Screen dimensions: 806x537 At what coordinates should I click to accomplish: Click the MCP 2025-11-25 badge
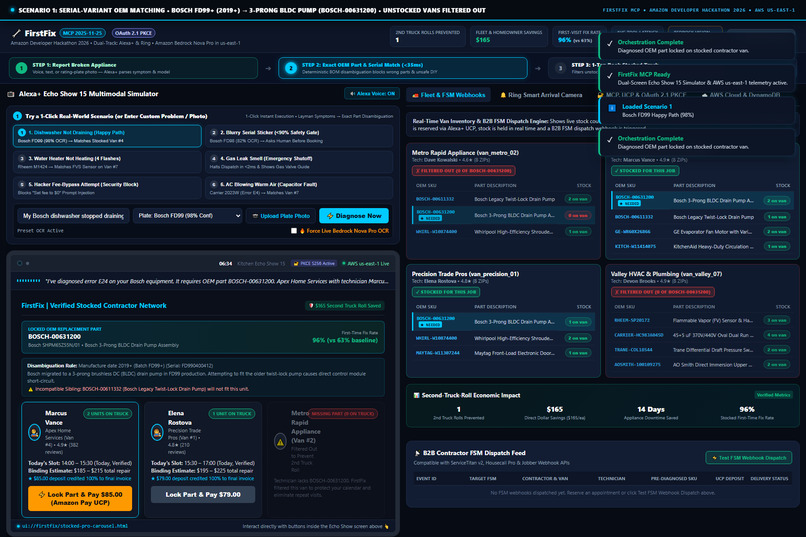(x=83, y=33)
